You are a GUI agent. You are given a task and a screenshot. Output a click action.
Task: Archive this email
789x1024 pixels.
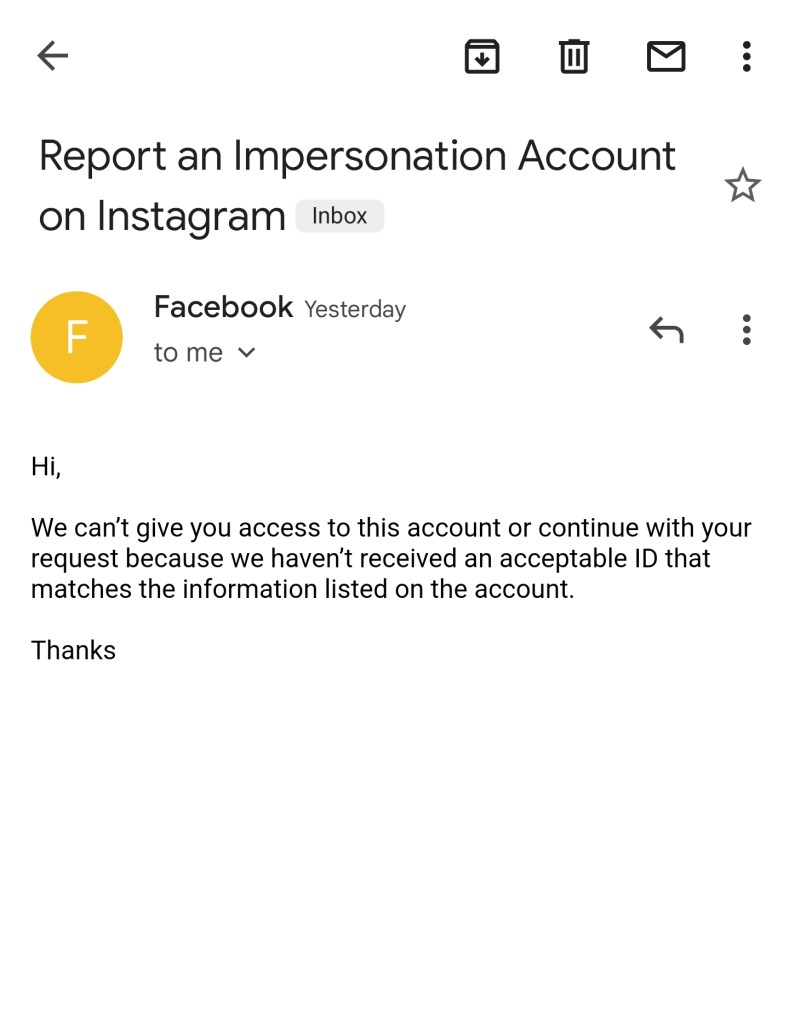click(x=482, y=56)
